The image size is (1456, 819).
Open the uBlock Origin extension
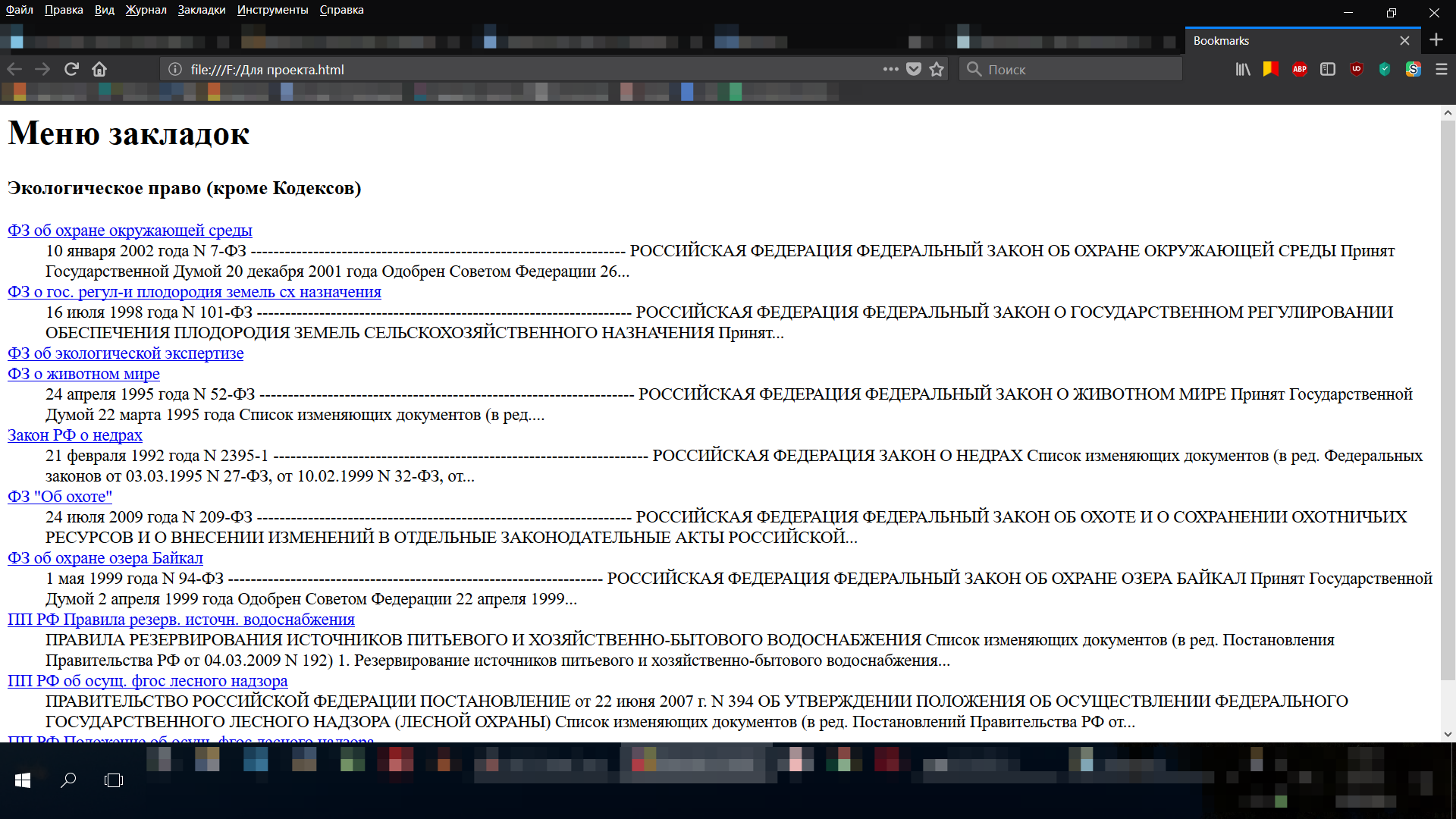[1357, 69]
